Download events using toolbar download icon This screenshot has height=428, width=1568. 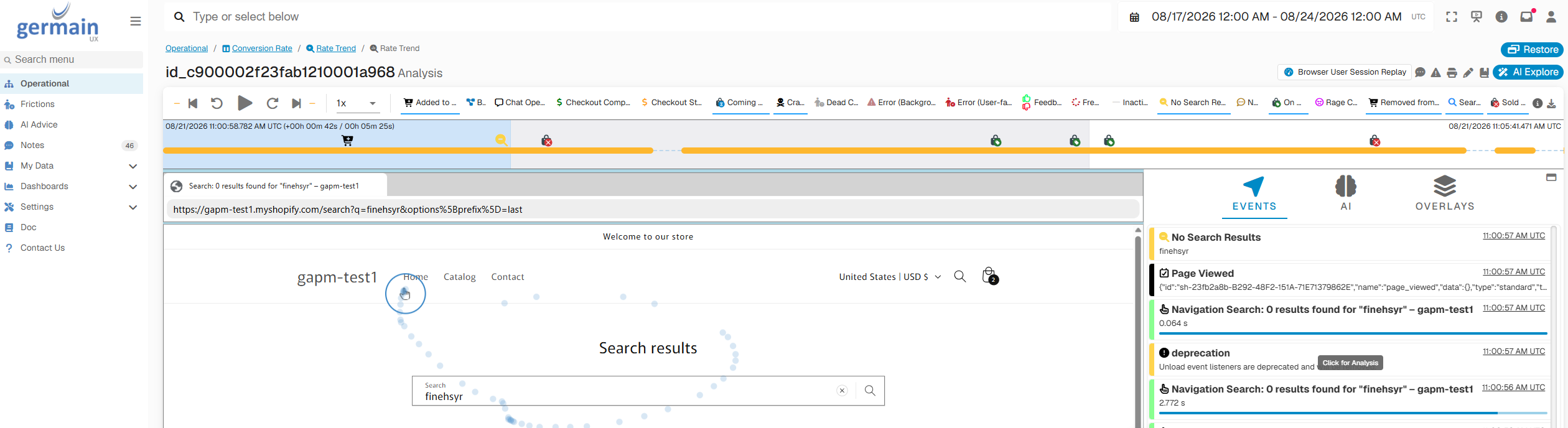tap(1552, 104)
